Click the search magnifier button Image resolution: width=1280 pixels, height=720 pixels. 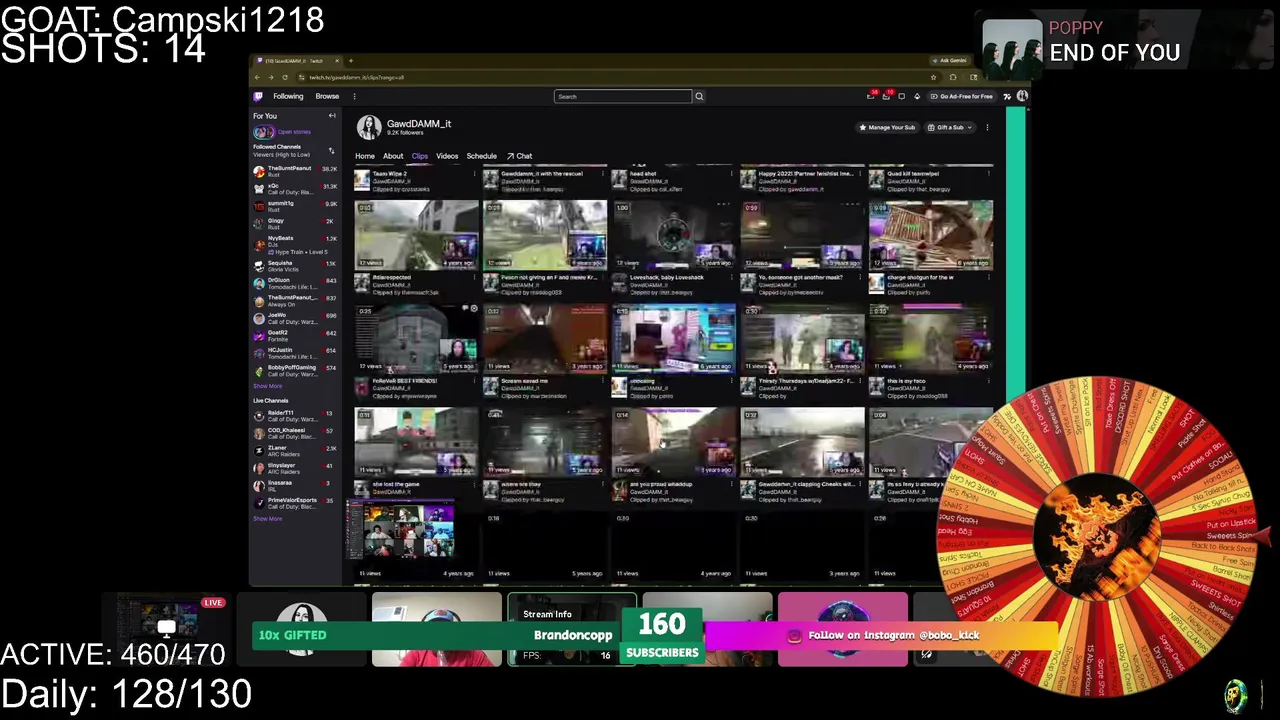699,97
